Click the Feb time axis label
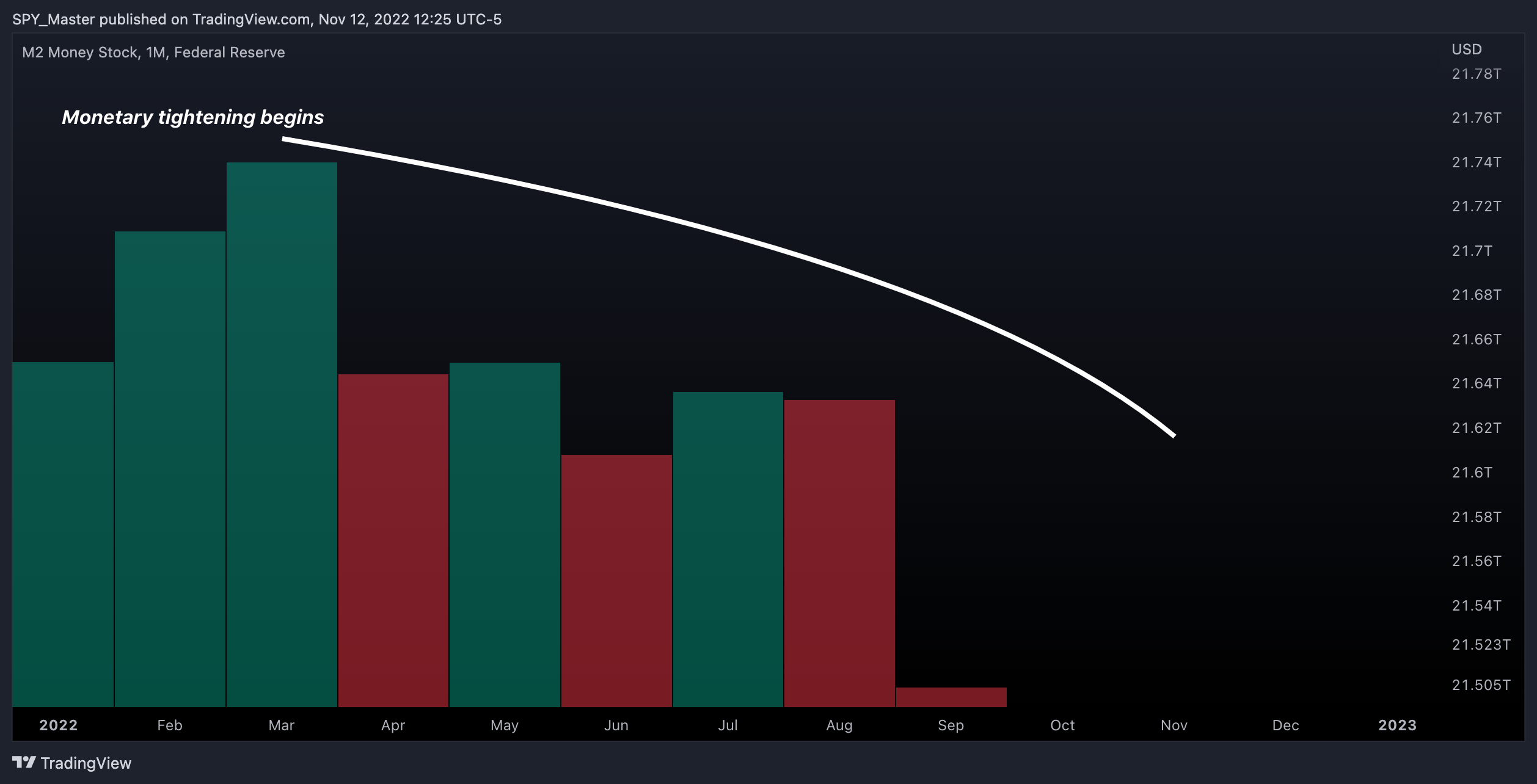This screenshot has width=1537, height=784. point(170,725)
